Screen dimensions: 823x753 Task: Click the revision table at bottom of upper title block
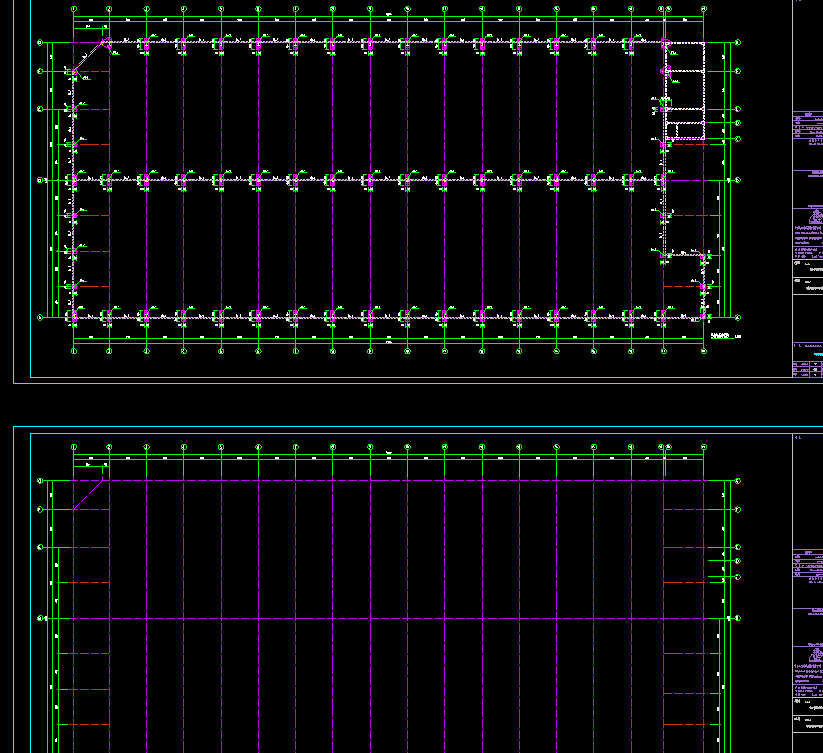tap(808, 369)
